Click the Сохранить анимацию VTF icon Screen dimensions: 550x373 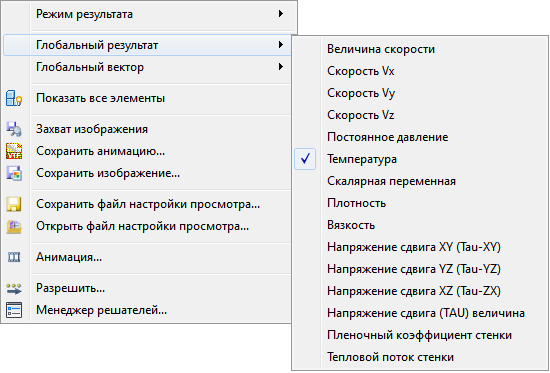point(14,151)
